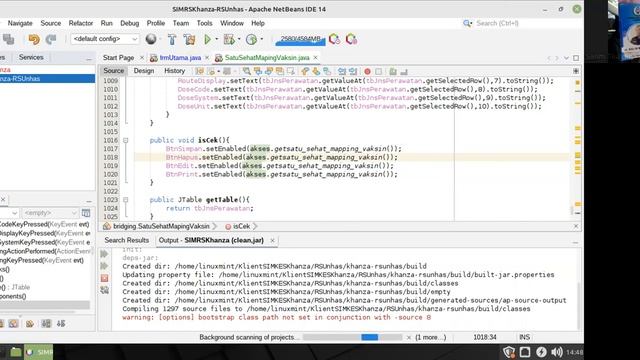Screen dimensions: 640x360
Task: Open the Navigate menu
Action: (20, 23)
